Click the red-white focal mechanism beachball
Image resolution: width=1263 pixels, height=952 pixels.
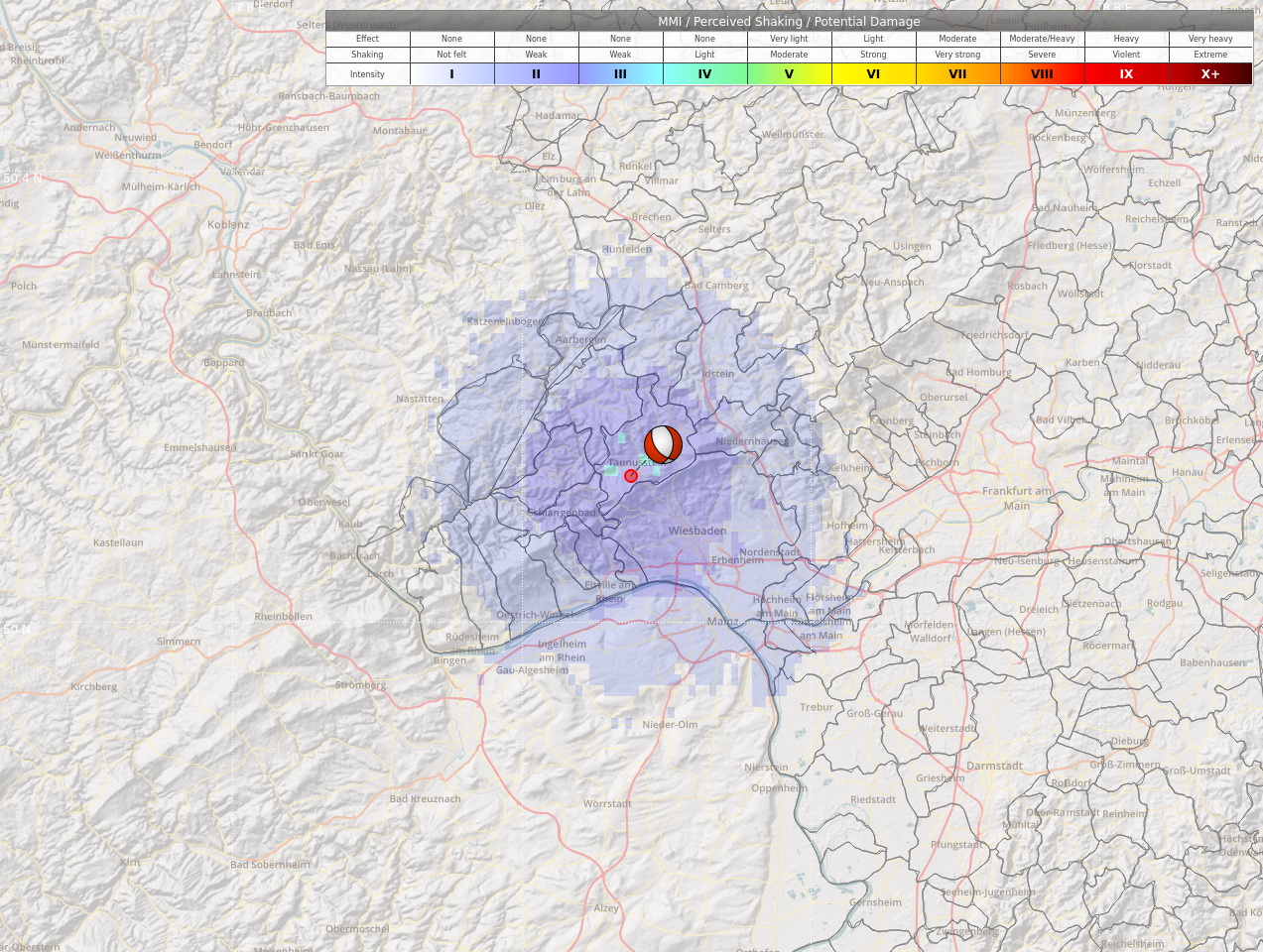pyautogui.click(x=663, y=444)
